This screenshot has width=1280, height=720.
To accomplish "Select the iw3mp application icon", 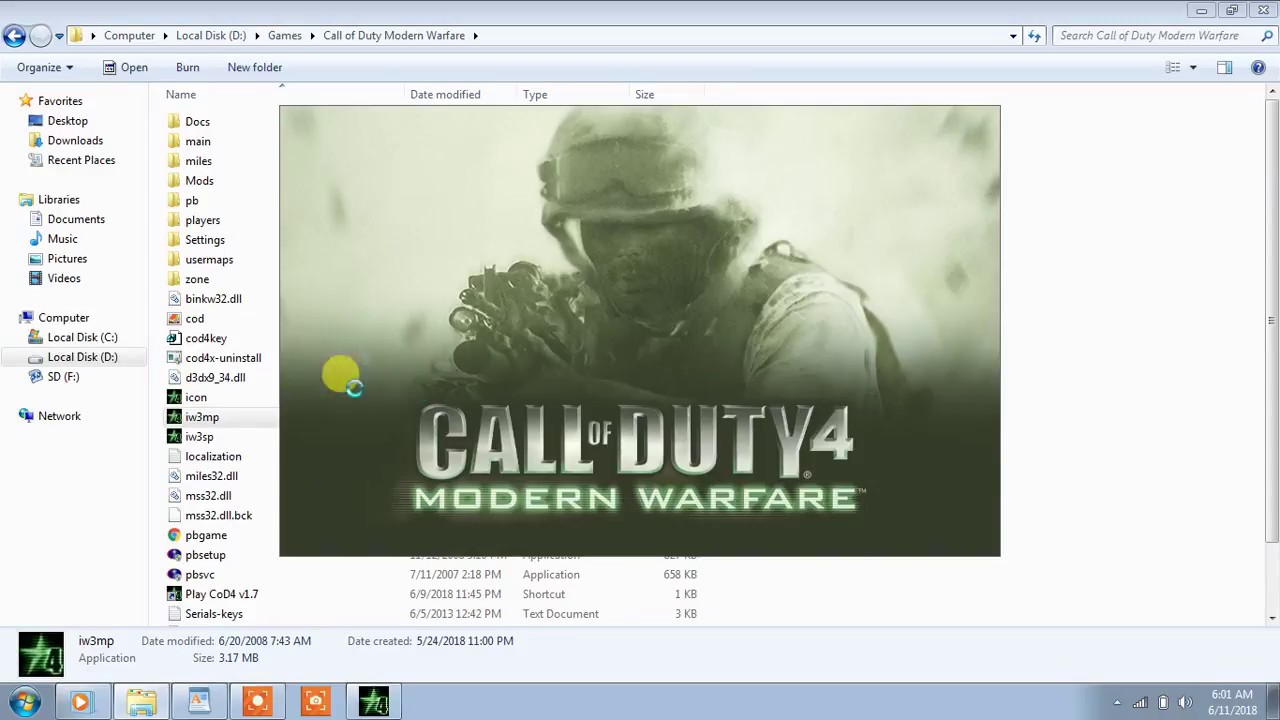I will [x=174, y=417].
